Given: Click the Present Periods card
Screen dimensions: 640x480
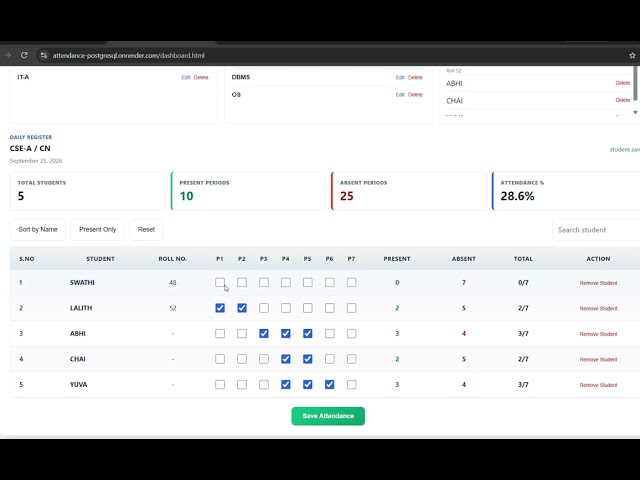Looking at the screenshot, I should point(248,191).
